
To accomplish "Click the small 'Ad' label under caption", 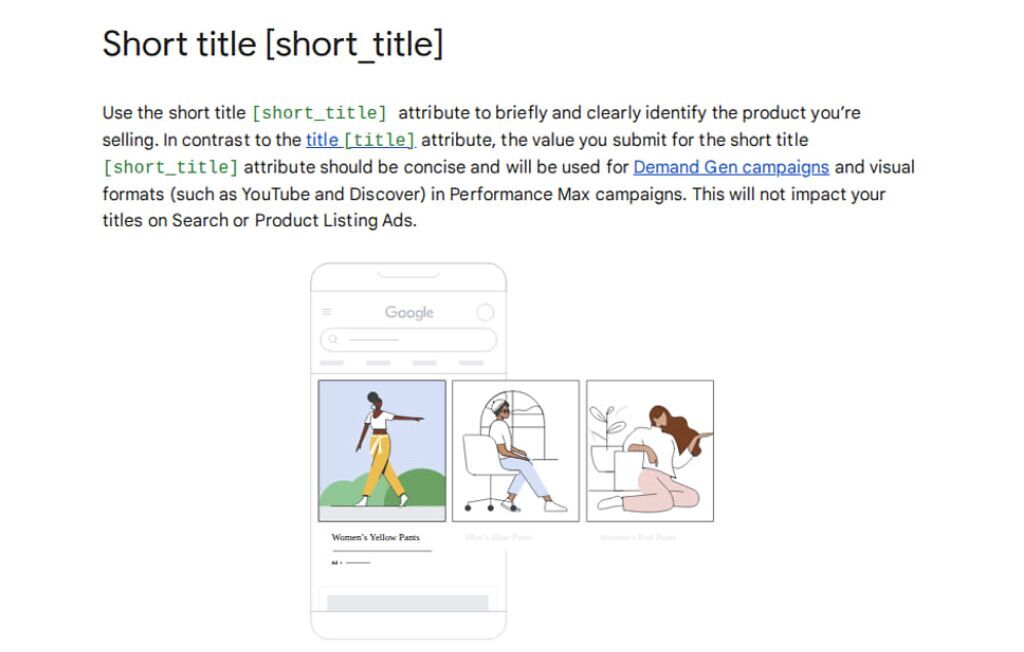I will click(335, 562).
